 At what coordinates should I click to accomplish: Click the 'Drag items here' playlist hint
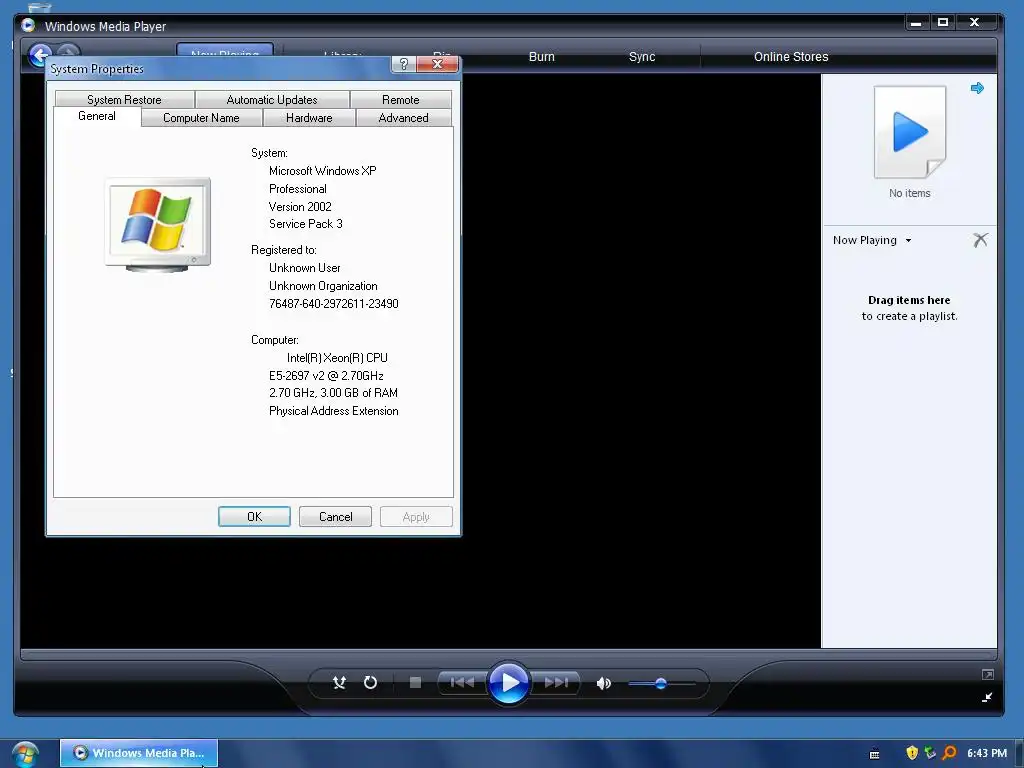coord(909,300)
